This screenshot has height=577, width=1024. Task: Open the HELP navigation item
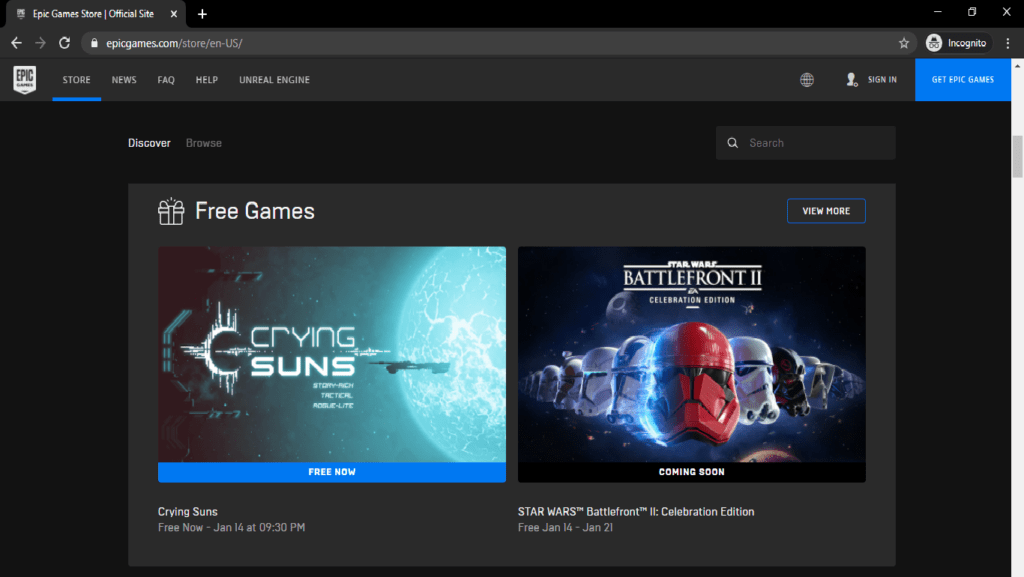pyautogui.click(x=206, y=80)
